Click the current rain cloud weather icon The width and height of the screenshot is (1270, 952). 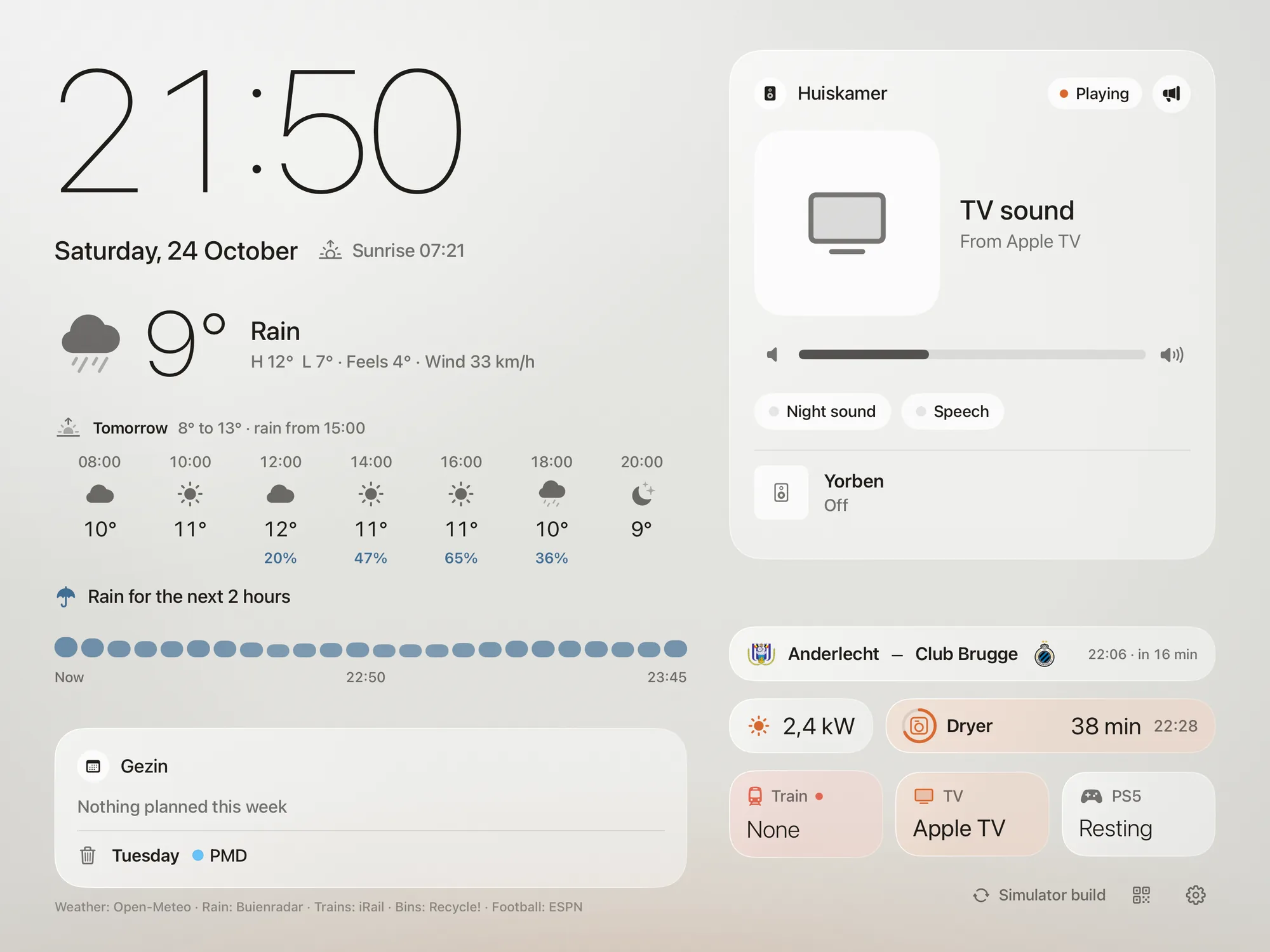(91, 343)
